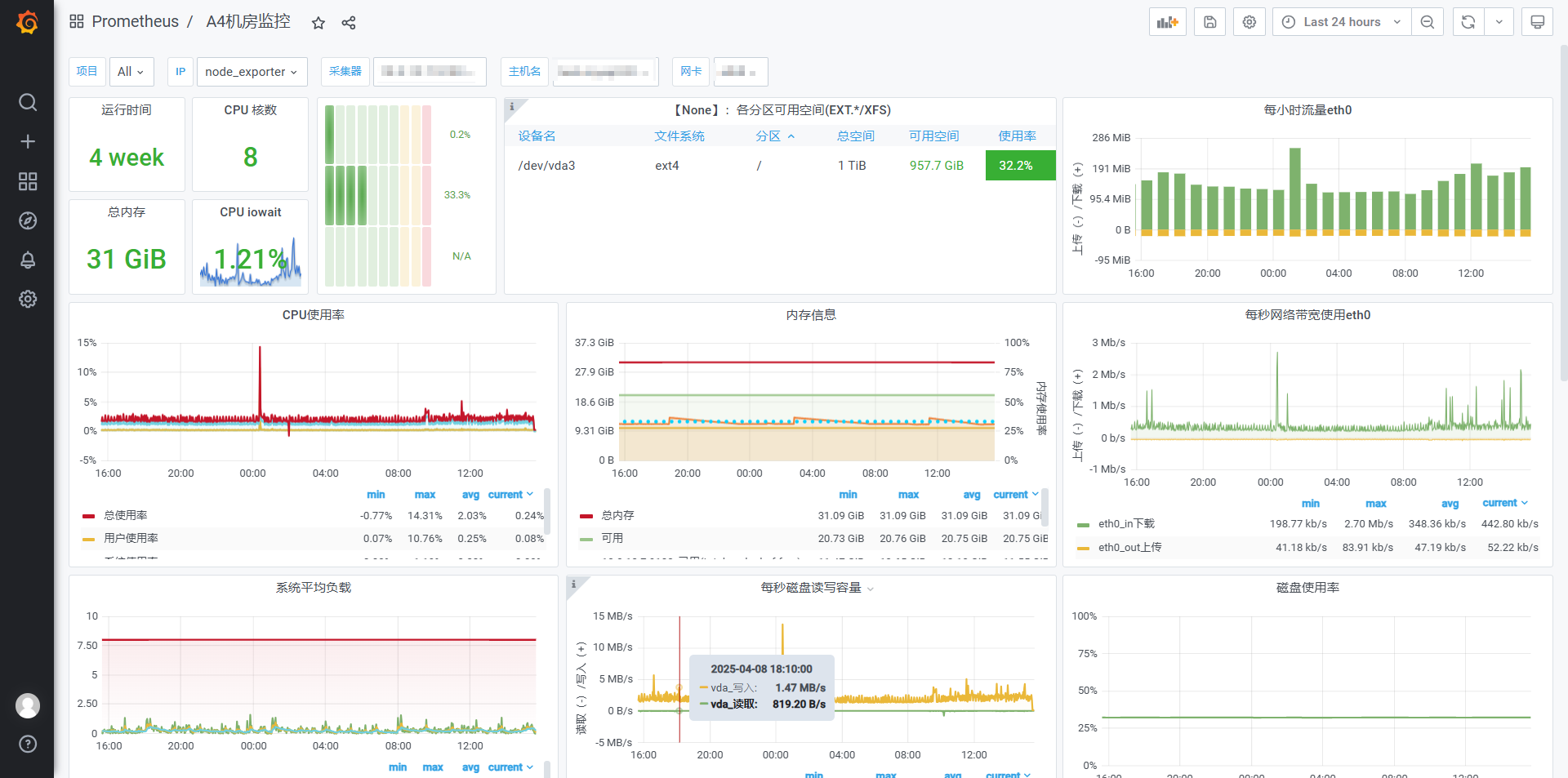Click the 总使用率 red color swatch

[x=88, y=516]
